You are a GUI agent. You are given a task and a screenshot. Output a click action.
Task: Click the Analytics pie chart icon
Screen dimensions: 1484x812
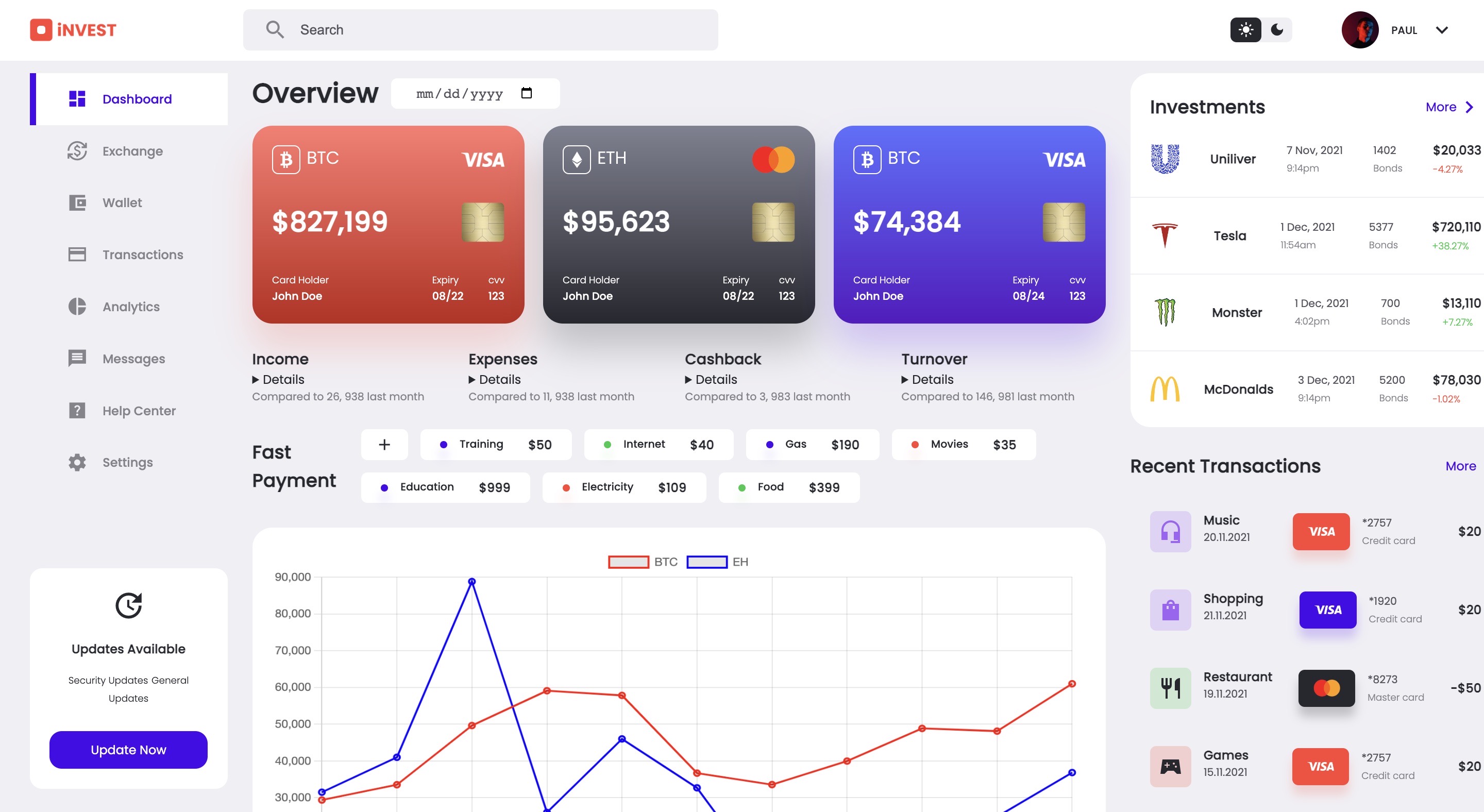tap(77, 307)
